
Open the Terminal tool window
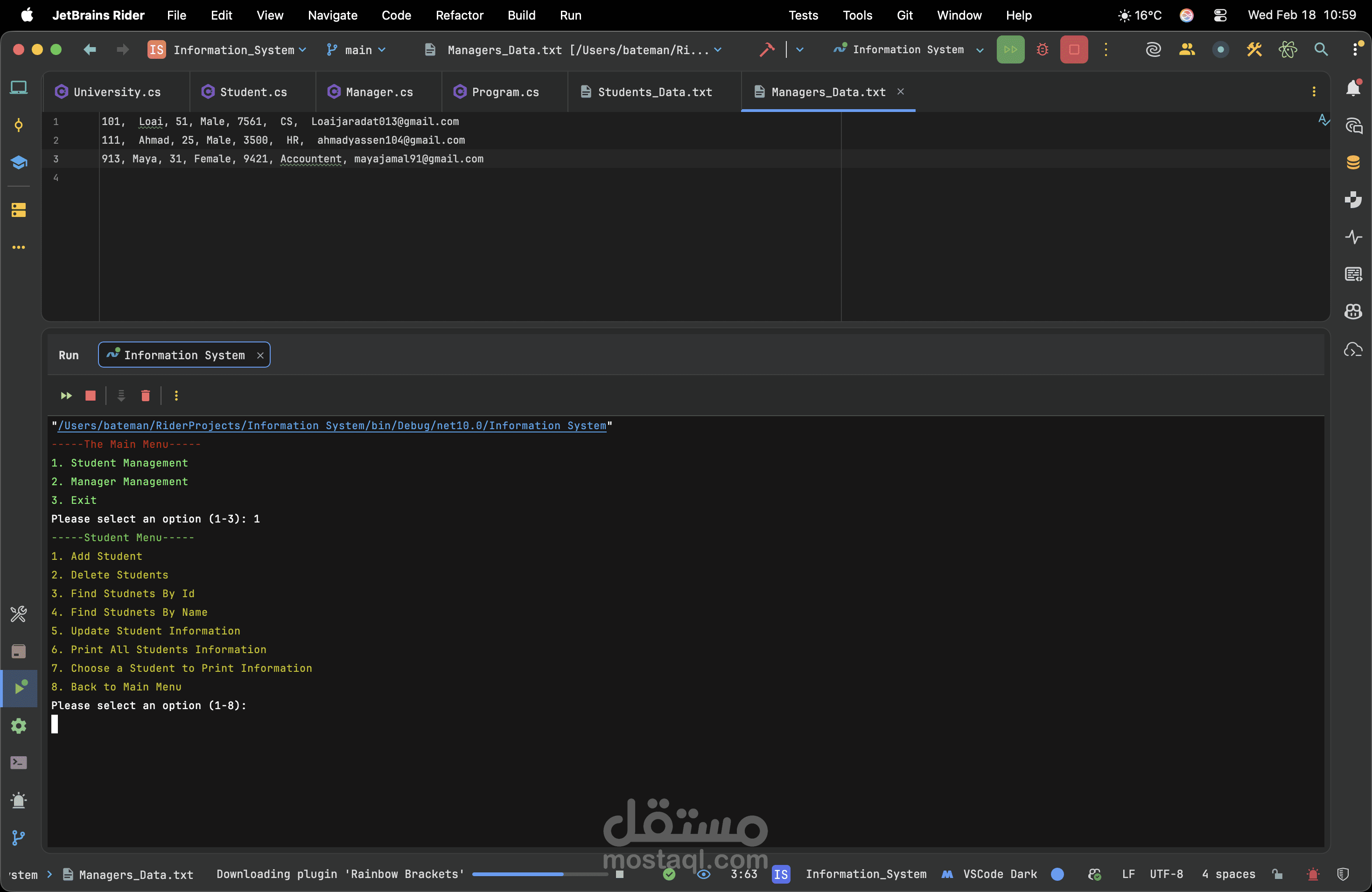coord(19,762)
